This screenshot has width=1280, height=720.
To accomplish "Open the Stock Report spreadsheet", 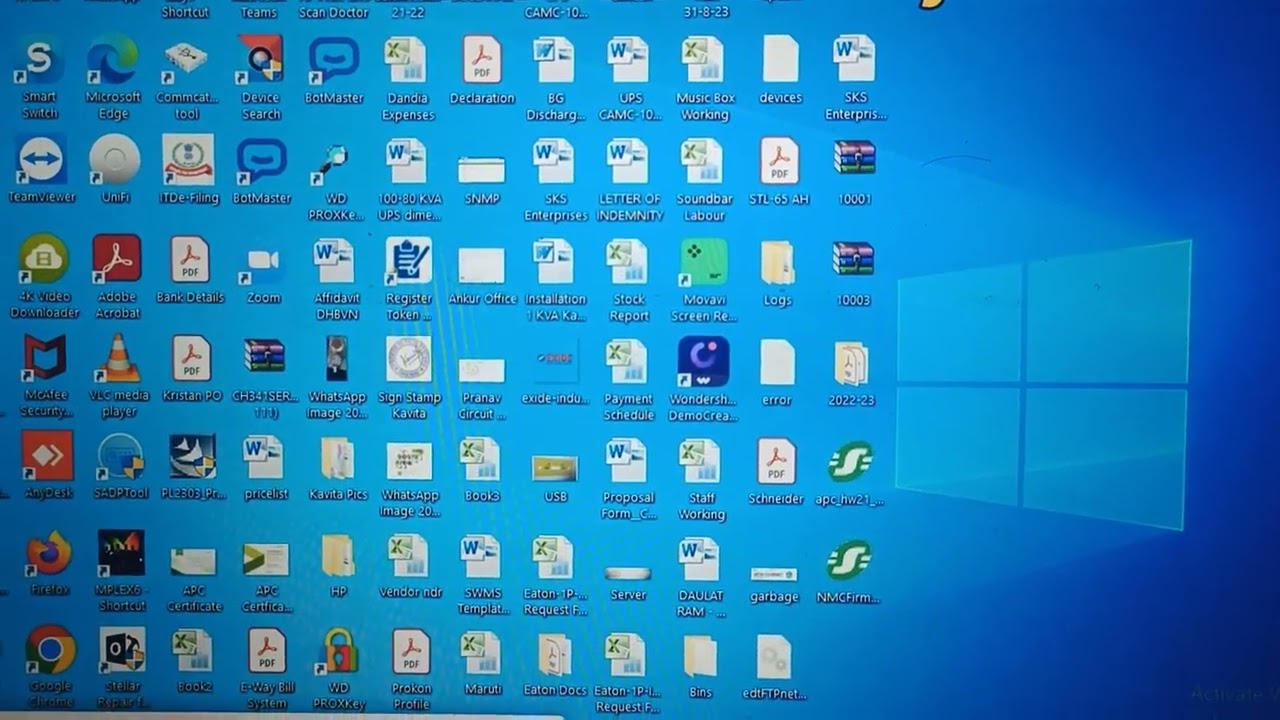I will tap(628, 262).
